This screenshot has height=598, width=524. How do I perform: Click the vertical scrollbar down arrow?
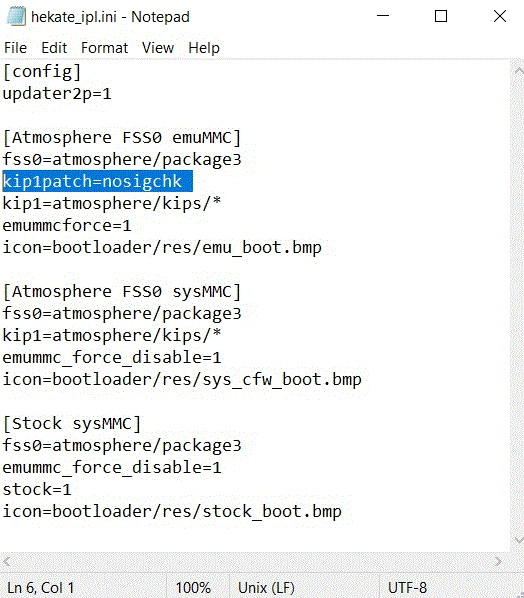point(519,540)
